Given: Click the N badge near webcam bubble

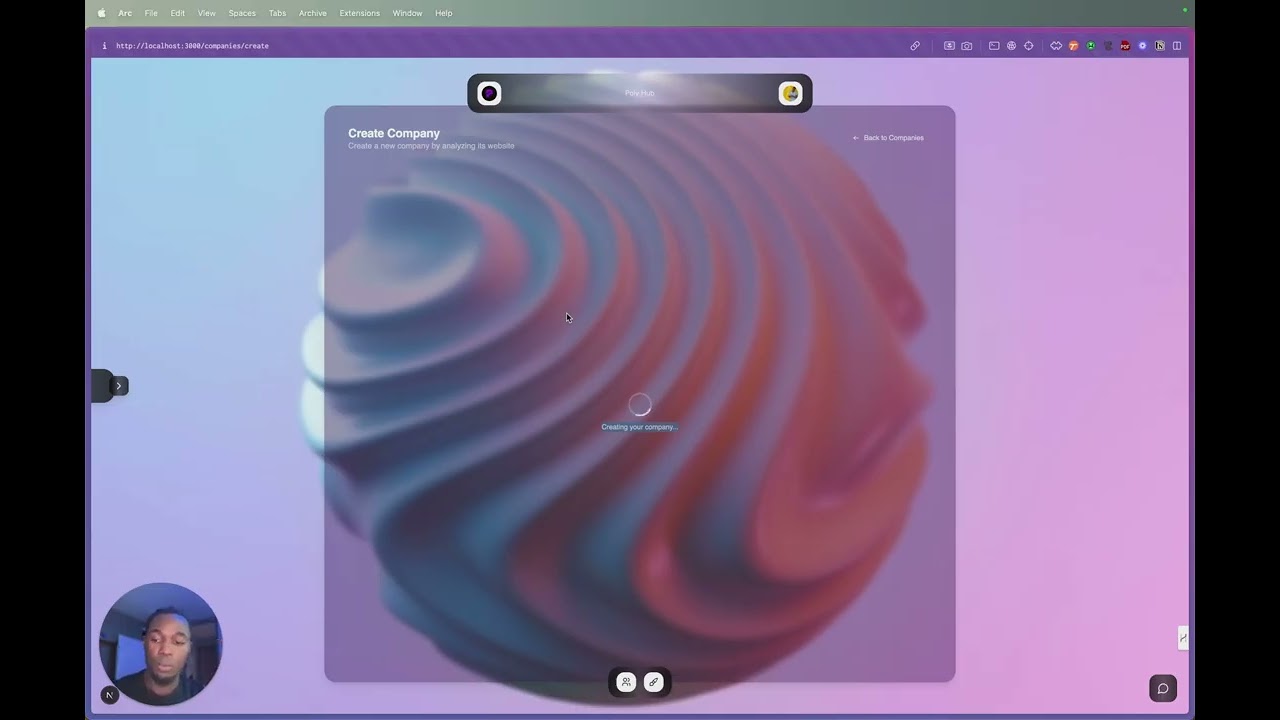Looking at the screenshot, I should (110, 695).
